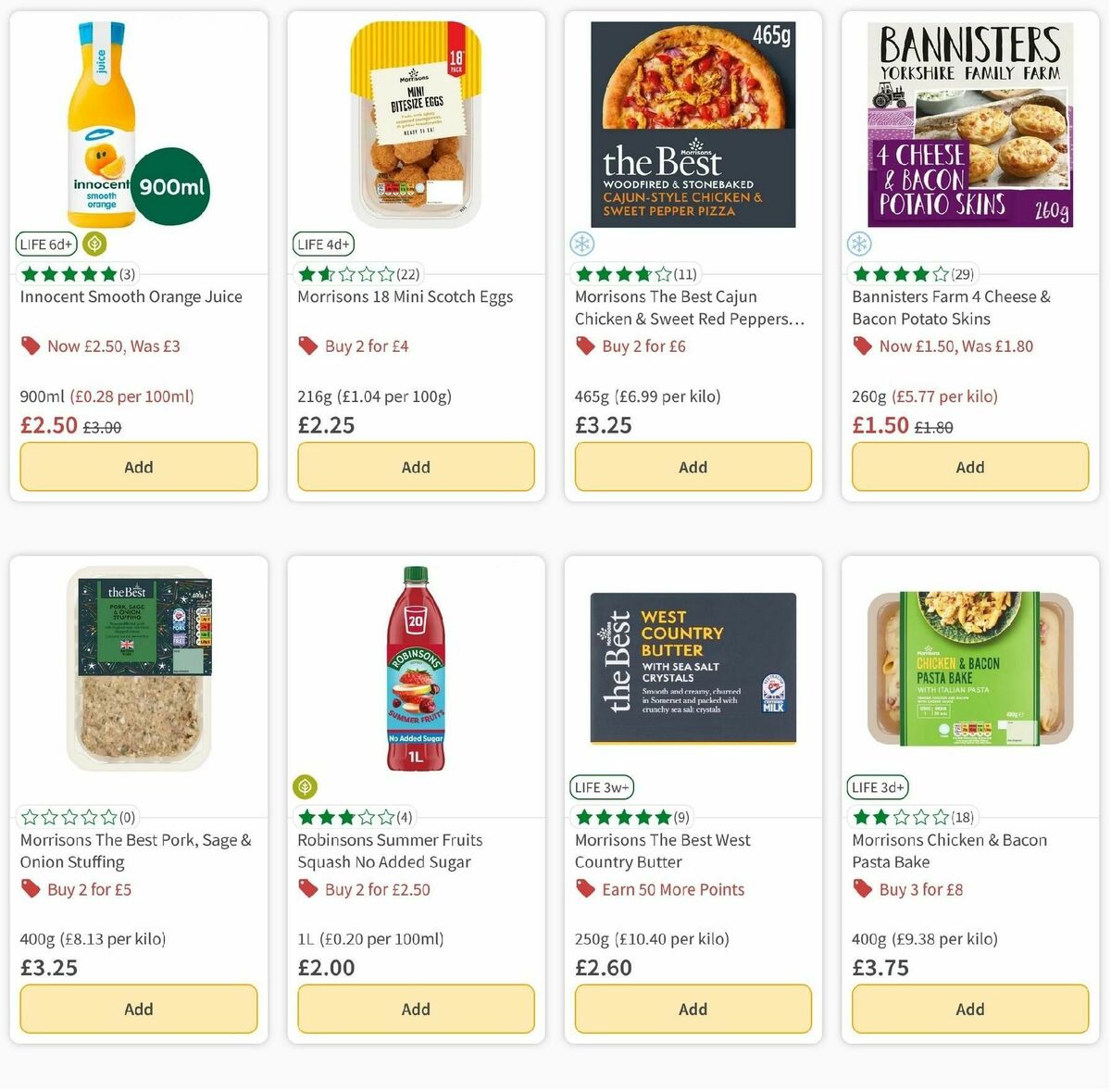This screenshot has width=1111, height=1092.
Task: Add Morrisons Chicken & Bacon Pasta Bake
Action: pos(968,1009)
